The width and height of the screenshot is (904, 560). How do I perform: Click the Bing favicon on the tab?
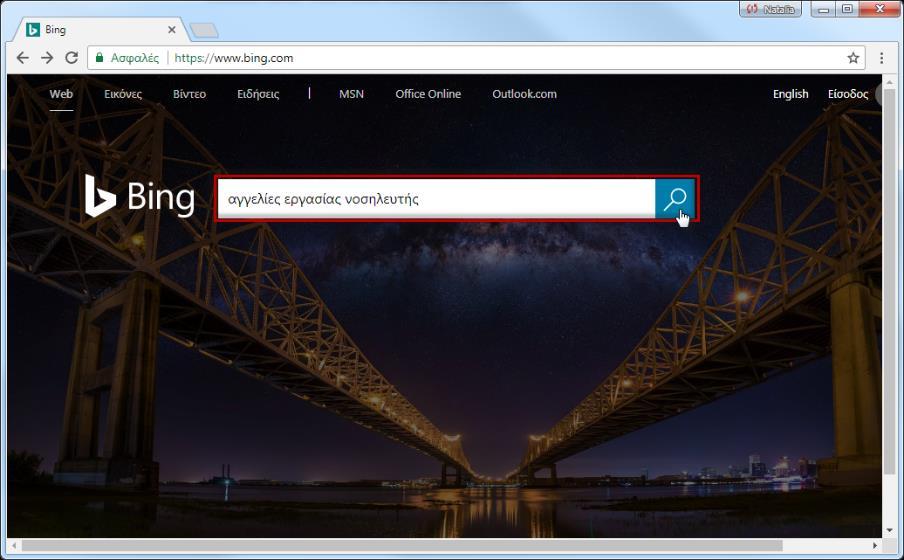tap(33, 29)
